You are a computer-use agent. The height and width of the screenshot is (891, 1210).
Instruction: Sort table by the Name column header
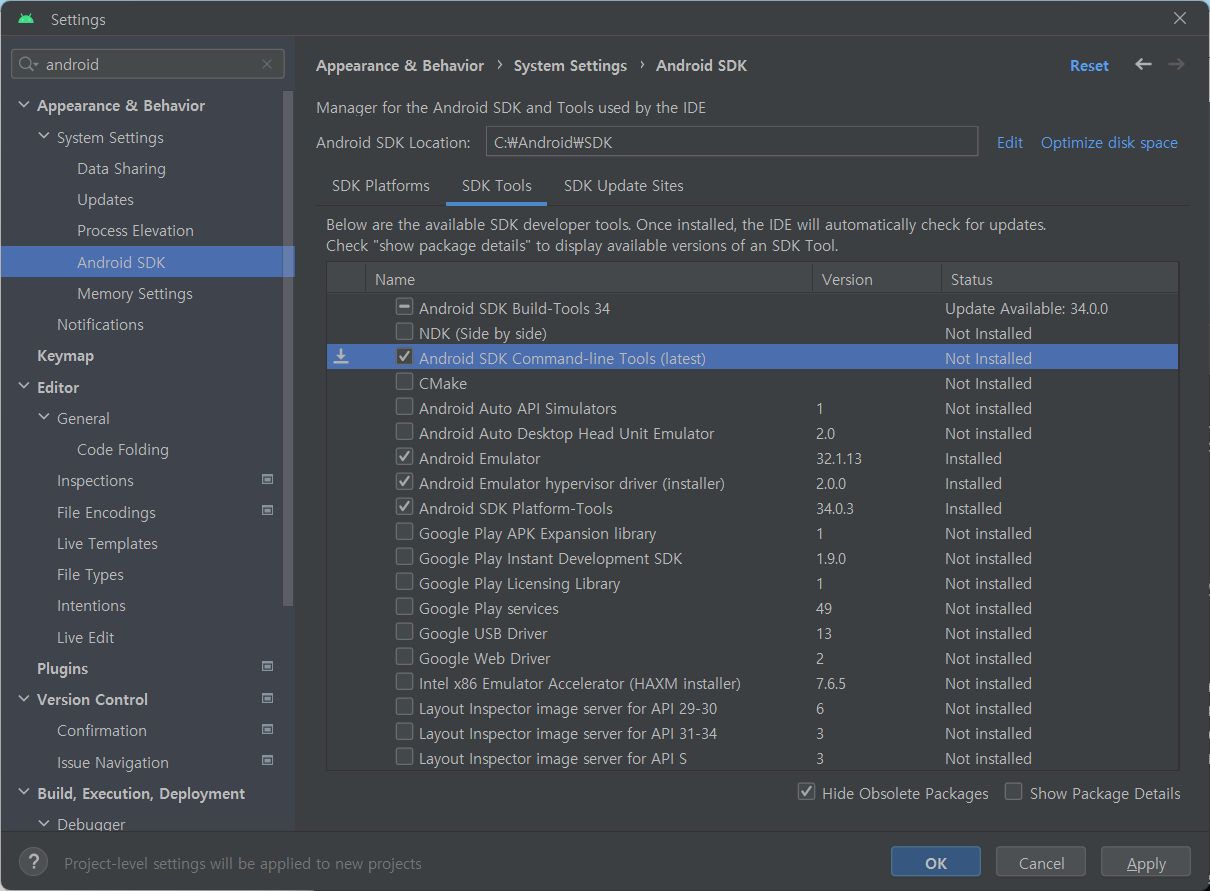coord(590,279)
